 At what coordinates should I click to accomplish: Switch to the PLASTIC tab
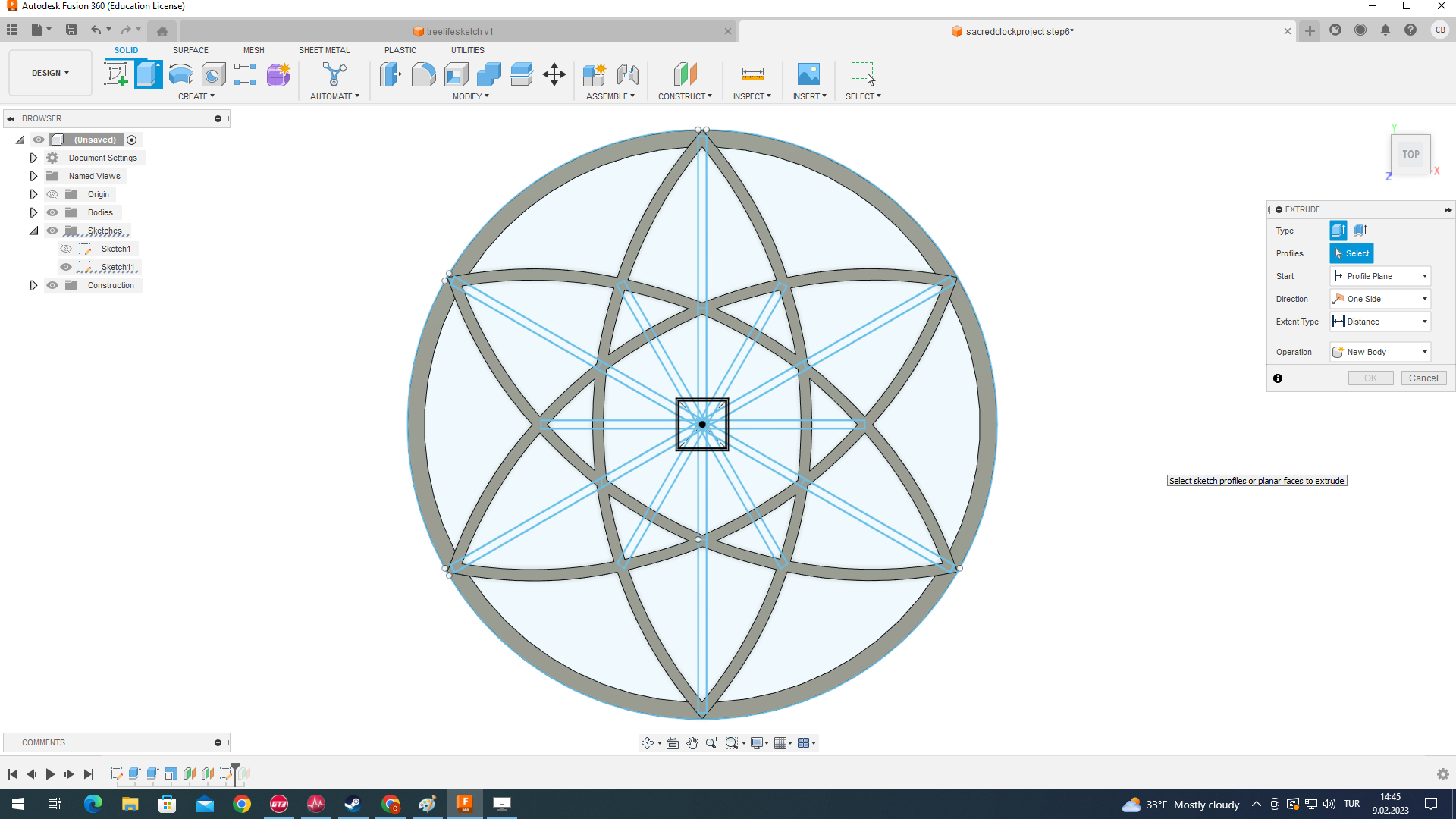400,50
